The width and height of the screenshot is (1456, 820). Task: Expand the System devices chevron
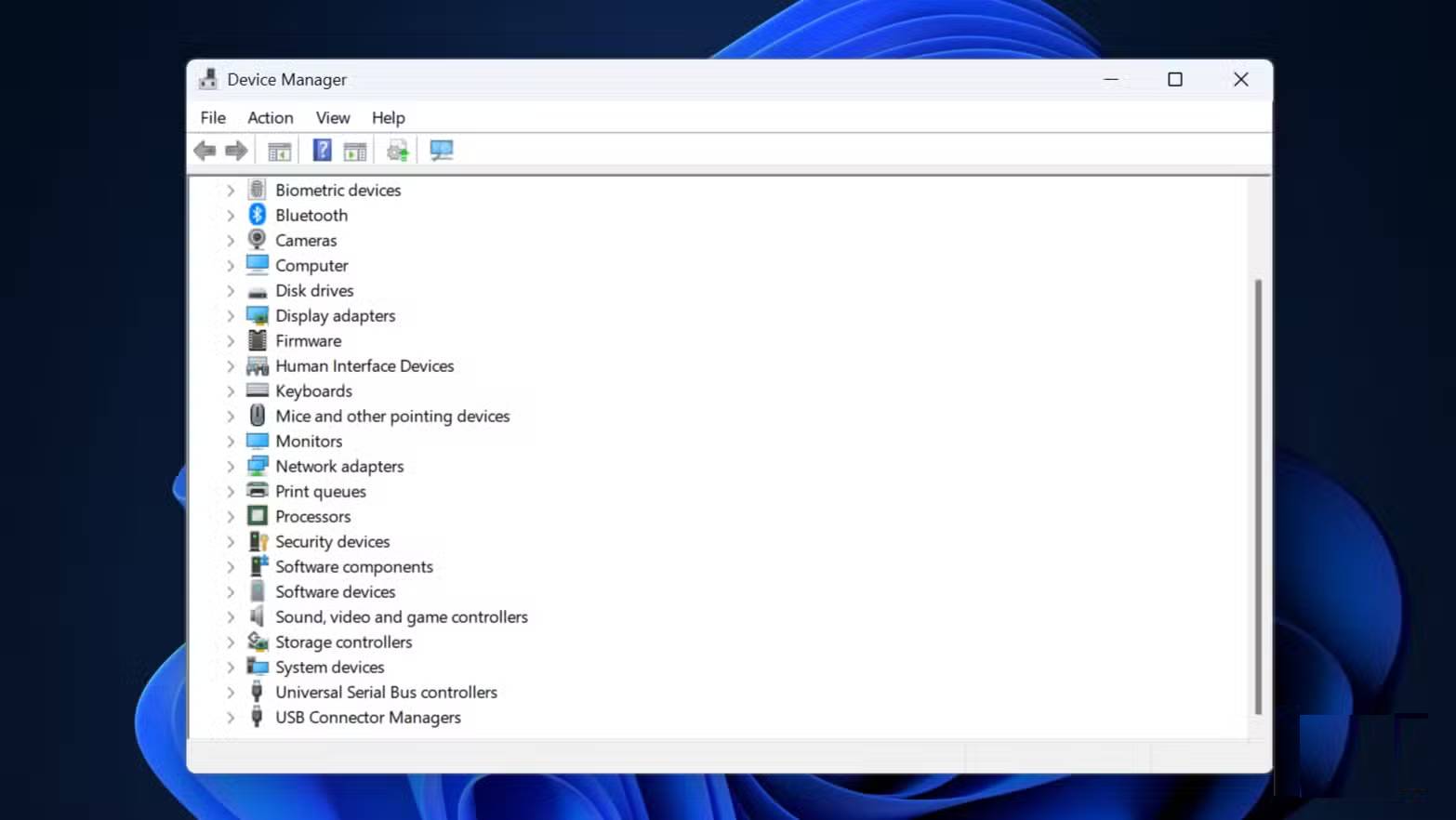(231, 668)
